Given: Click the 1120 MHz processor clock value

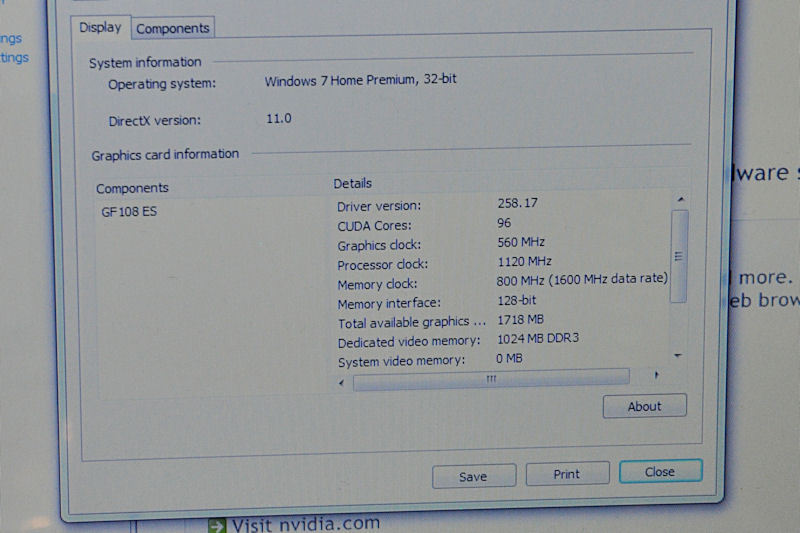Looking at the screenshot, I should pyautogui.click(x=524, y=261).
